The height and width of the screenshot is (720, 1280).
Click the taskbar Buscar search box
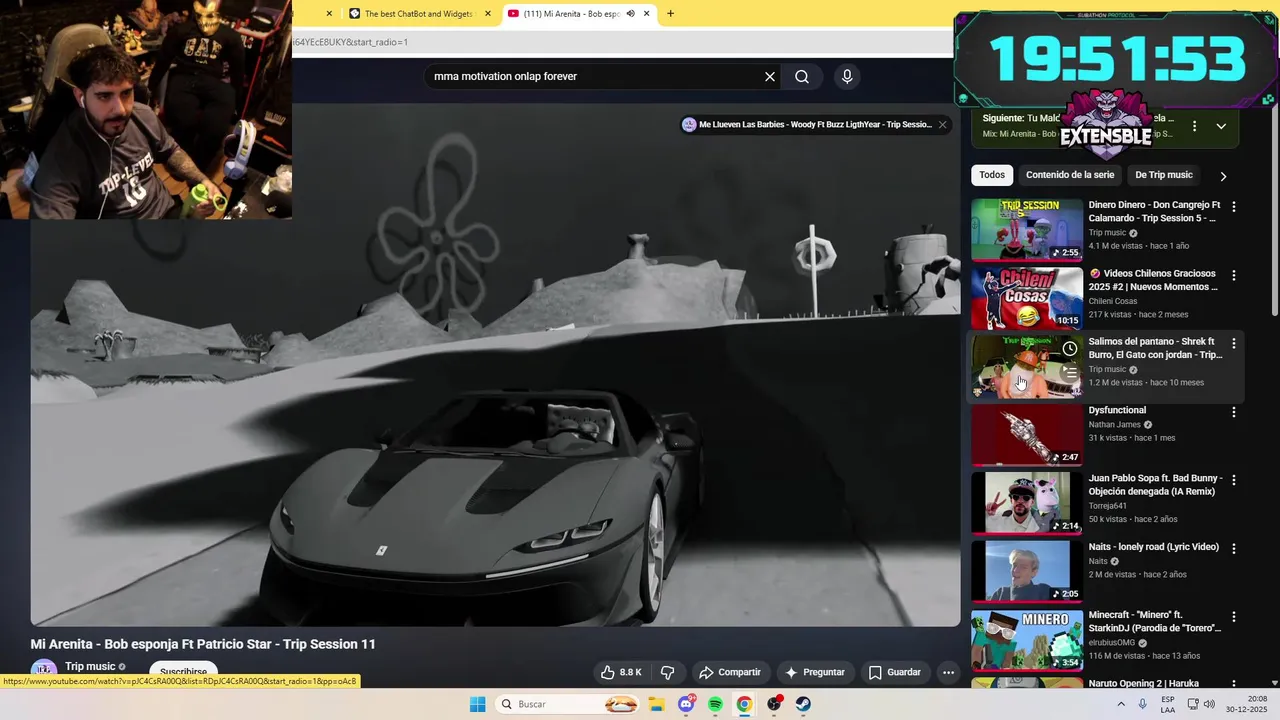point(568,704)
